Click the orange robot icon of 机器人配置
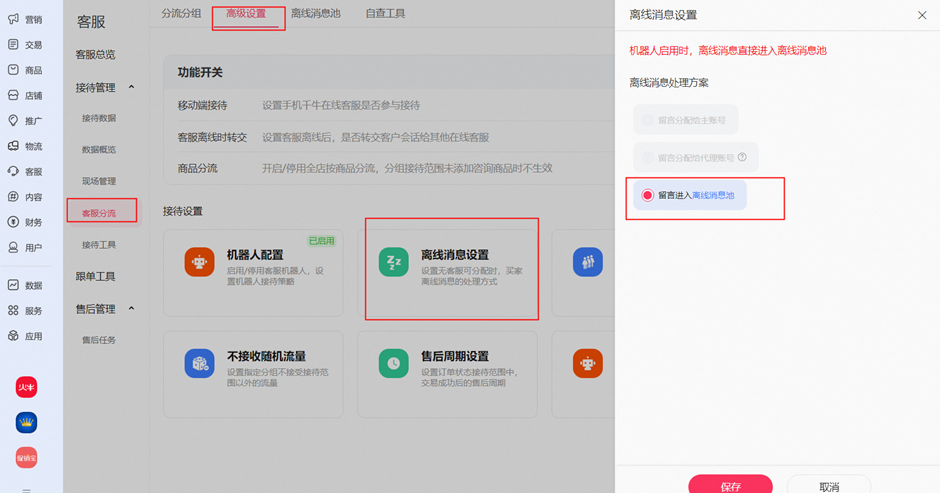This screenshot has width=940, height=493. [200, 262]
